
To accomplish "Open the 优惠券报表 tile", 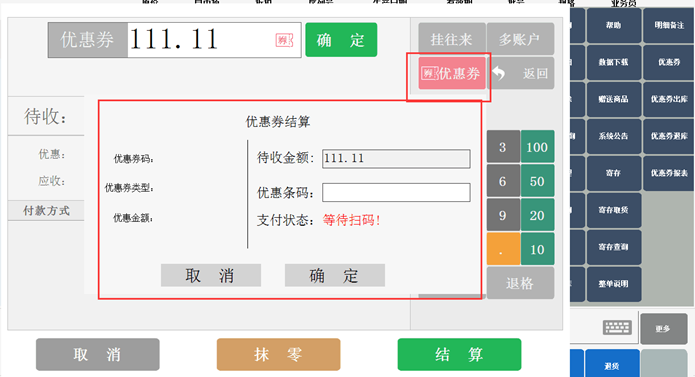I will 669,173.
